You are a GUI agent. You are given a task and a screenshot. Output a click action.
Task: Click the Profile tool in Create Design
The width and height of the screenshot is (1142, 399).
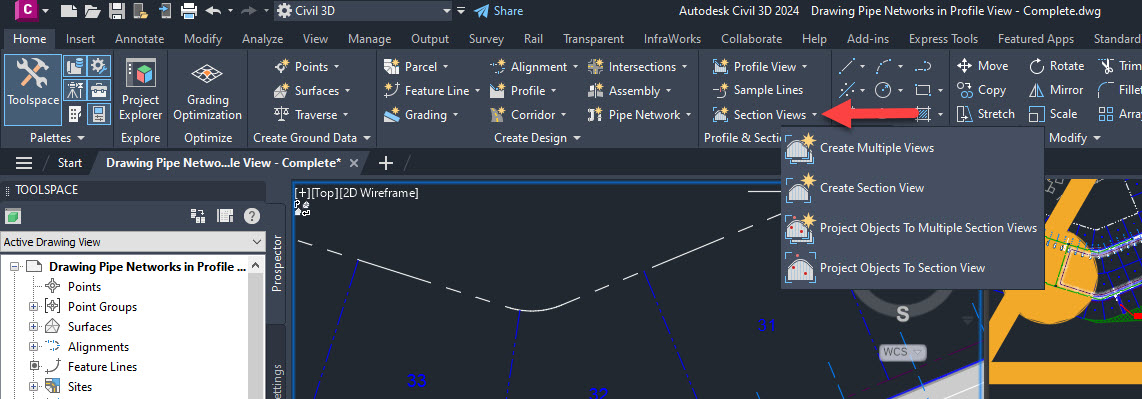coord(524,90)
